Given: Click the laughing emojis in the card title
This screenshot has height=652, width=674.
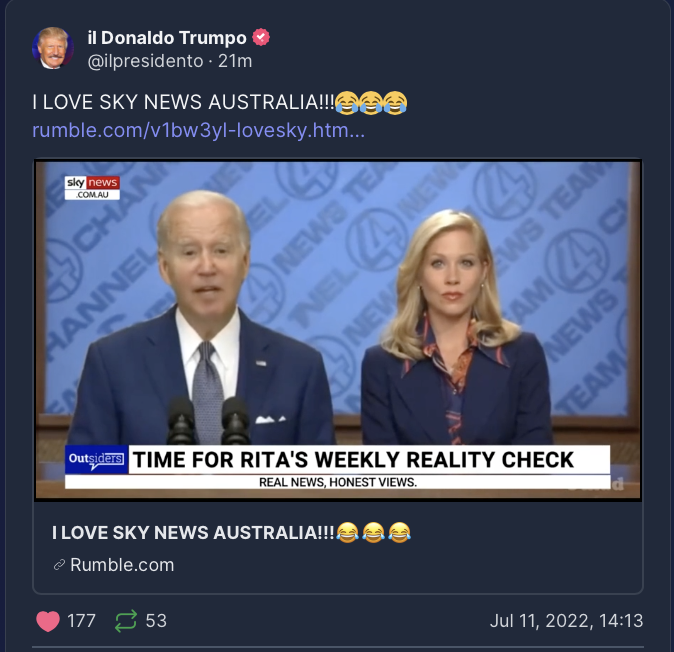Looking at the screenshot, I should [373, 533].
